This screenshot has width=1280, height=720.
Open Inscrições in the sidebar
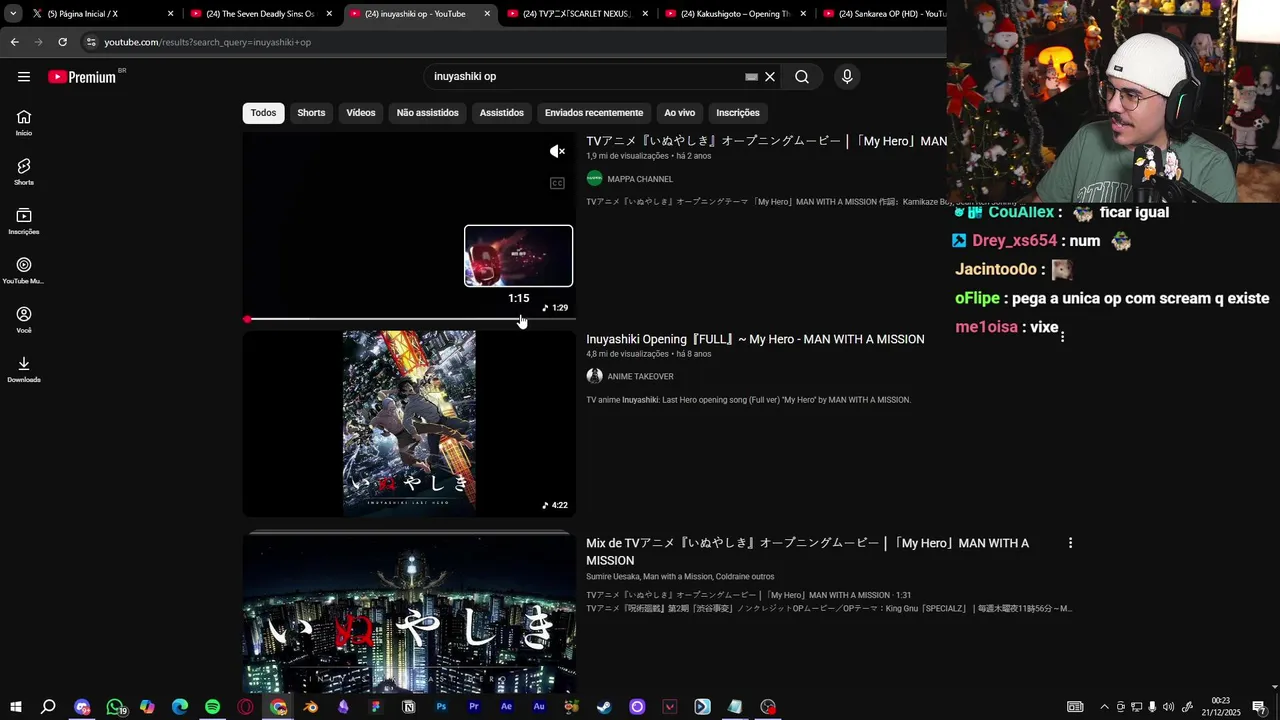[x=24, y=221]
